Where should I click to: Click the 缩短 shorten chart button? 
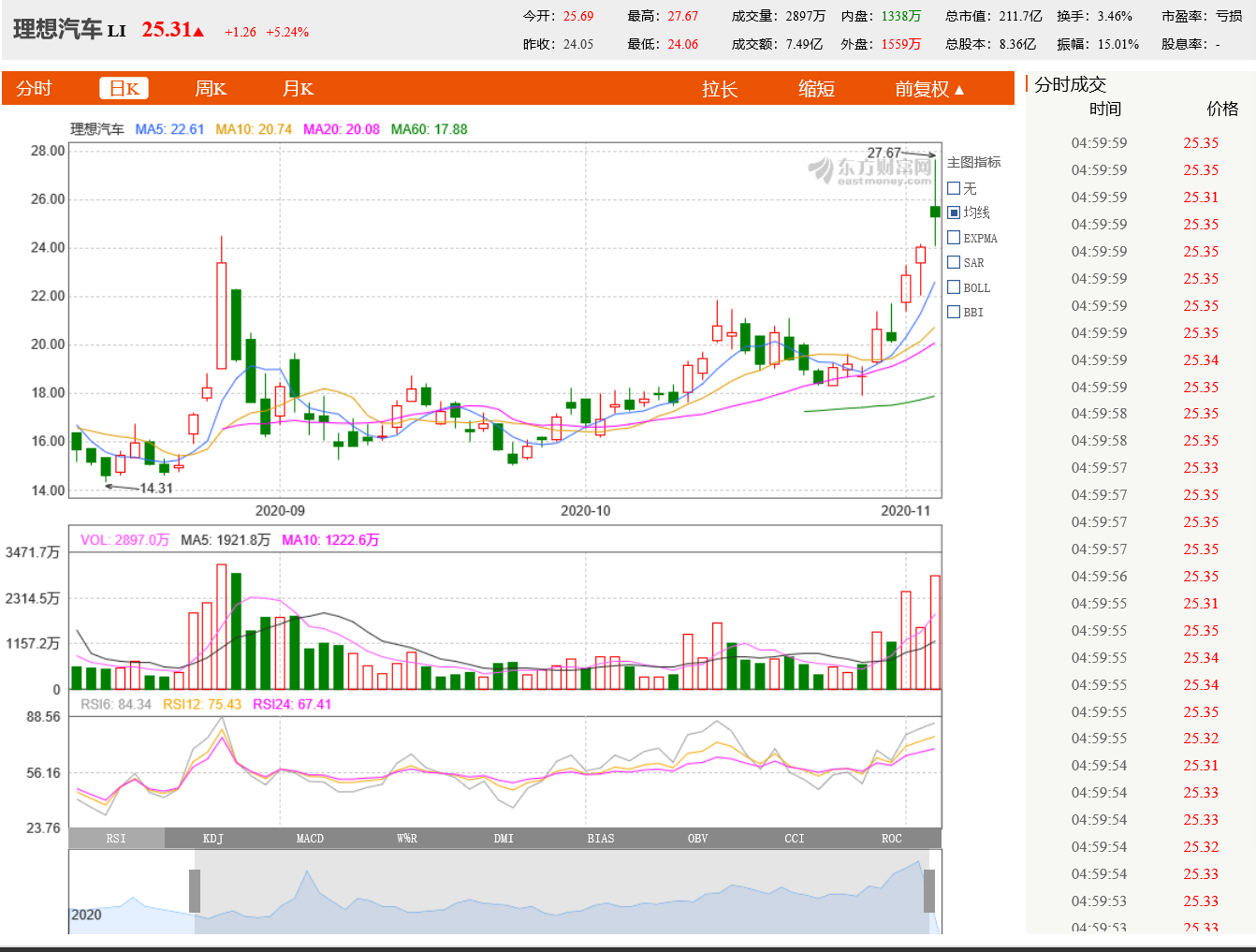pos(816,89)
